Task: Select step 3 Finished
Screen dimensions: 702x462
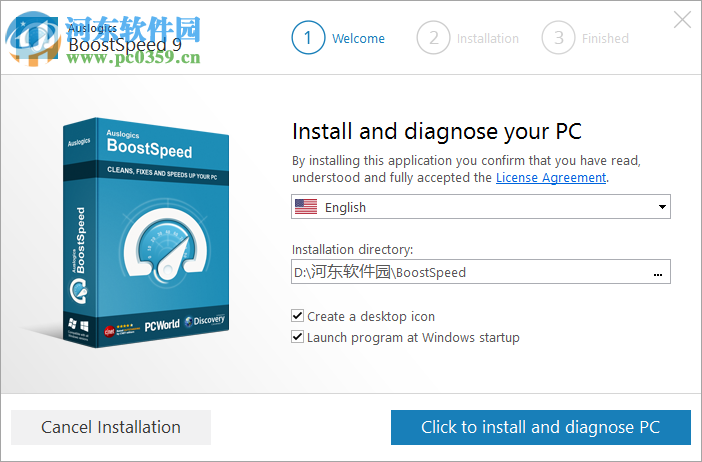Action: point(586,38)
